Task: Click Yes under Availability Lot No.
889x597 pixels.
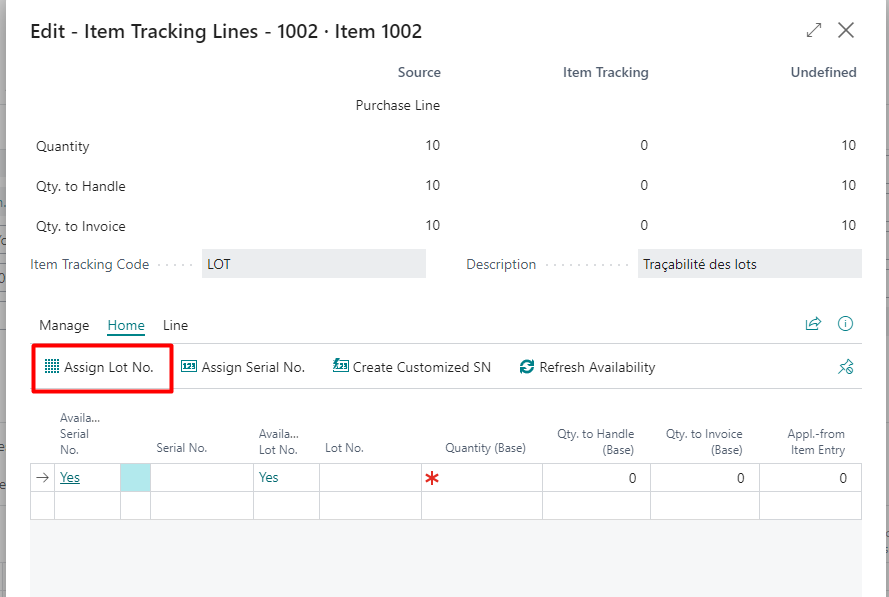Action: tap(268, 478)
